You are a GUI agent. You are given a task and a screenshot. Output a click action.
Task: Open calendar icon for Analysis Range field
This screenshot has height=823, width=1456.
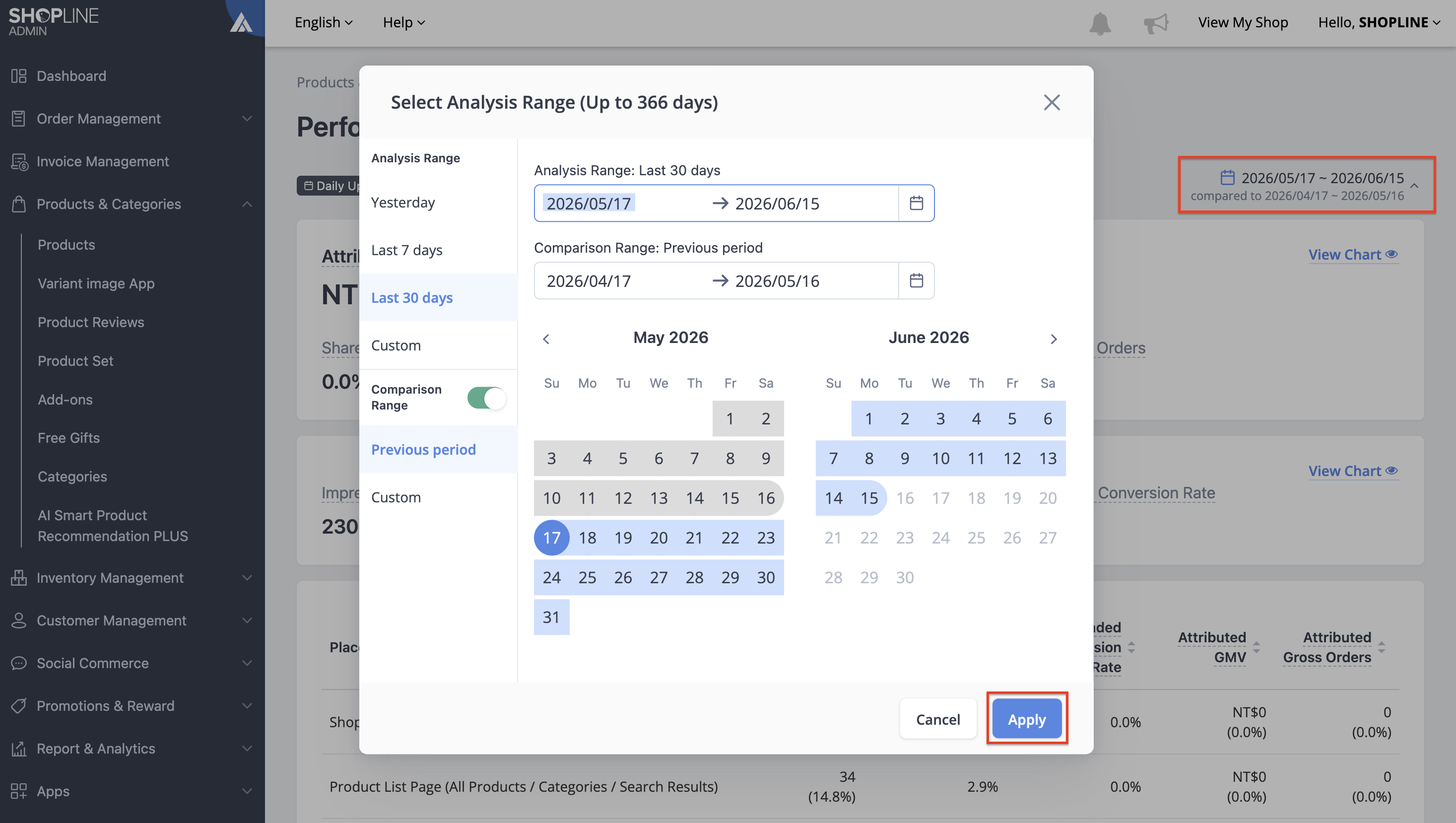[x=916, y=203]
